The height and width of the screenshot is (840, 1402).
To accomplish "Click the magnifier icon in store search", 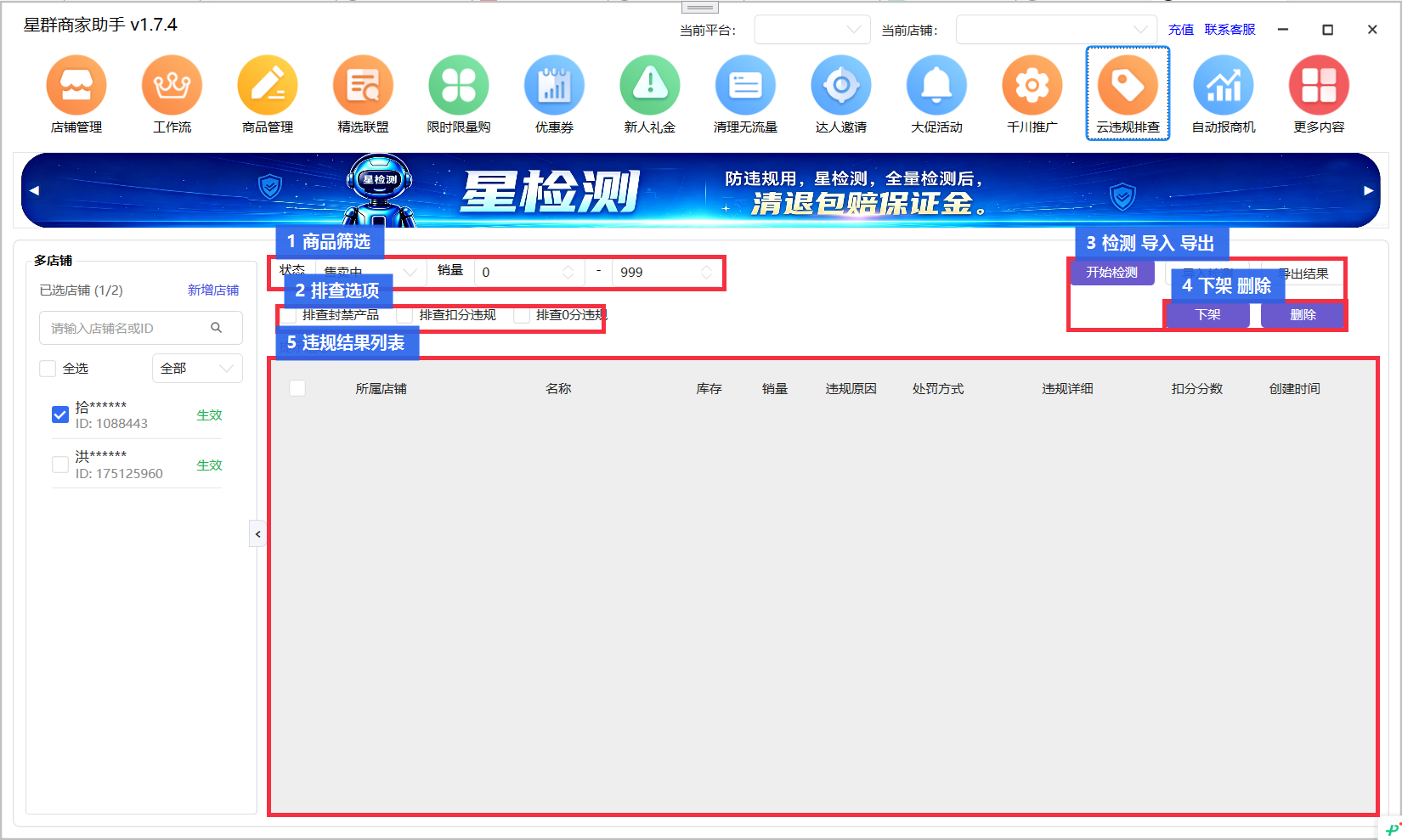I will 217,328.
